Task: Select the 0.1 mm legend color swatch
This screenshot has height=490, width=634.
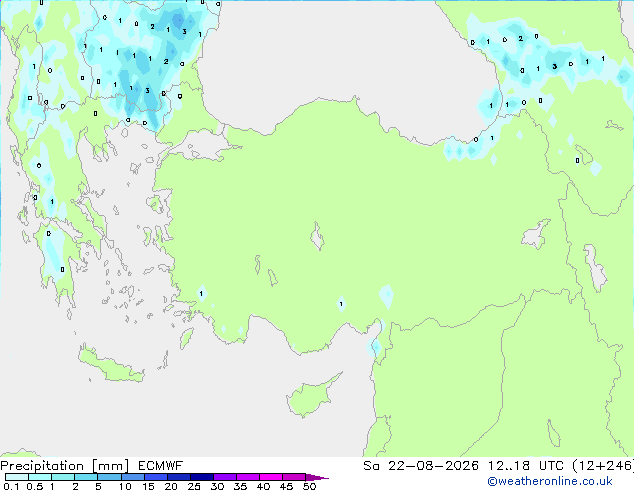Action: coord(17,477)
